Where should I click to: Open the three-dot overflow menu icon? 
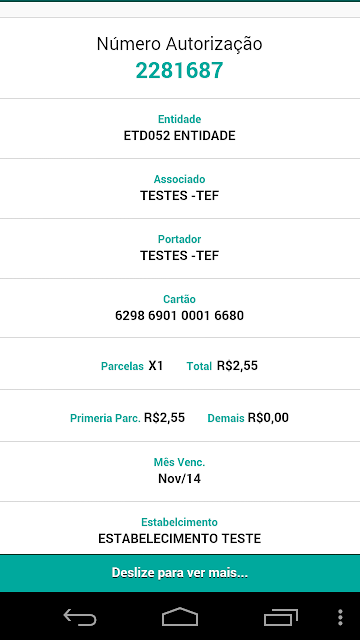340,617
